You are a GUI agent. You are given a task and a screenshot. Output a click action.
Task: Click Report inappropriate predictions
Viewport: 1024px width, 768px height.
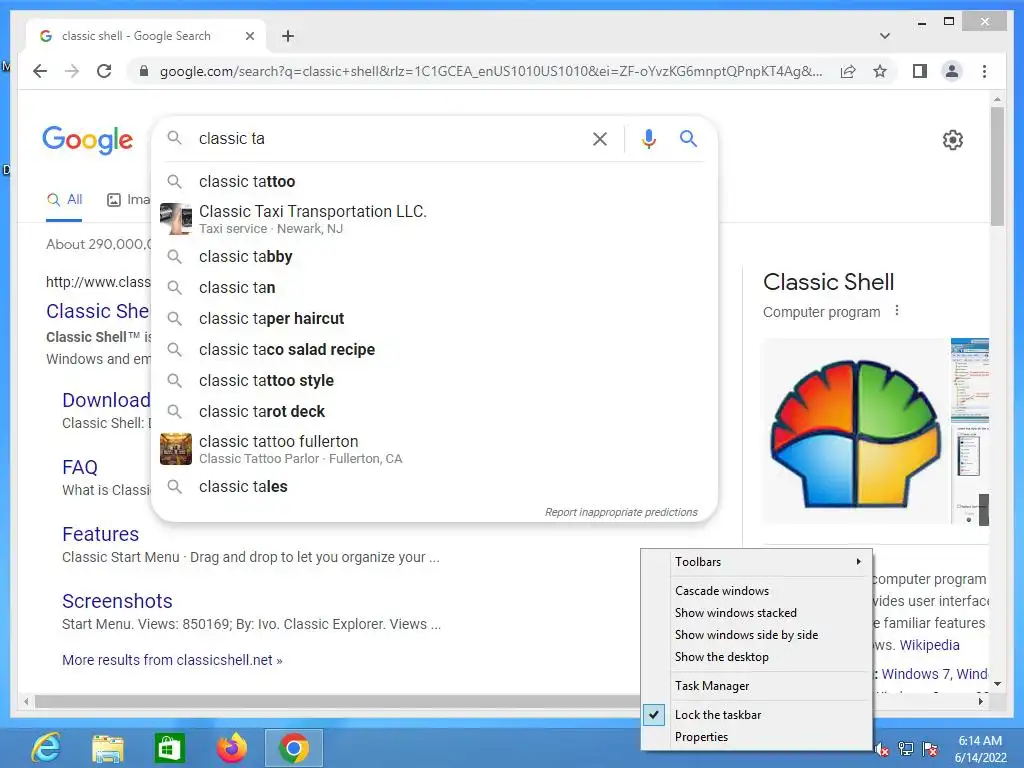pyautogui.click(x=621, y=512)
